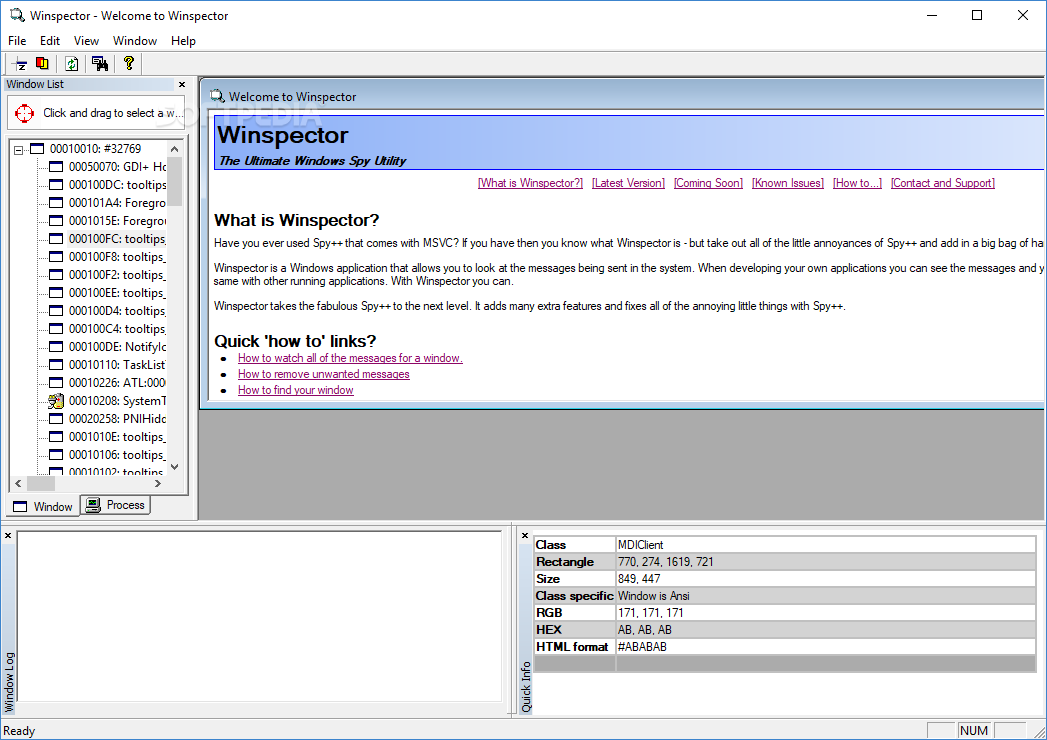Click the HTML format value #ABABAB
This screenshot has width=1047, height=740.
click(x=825, y=646)
